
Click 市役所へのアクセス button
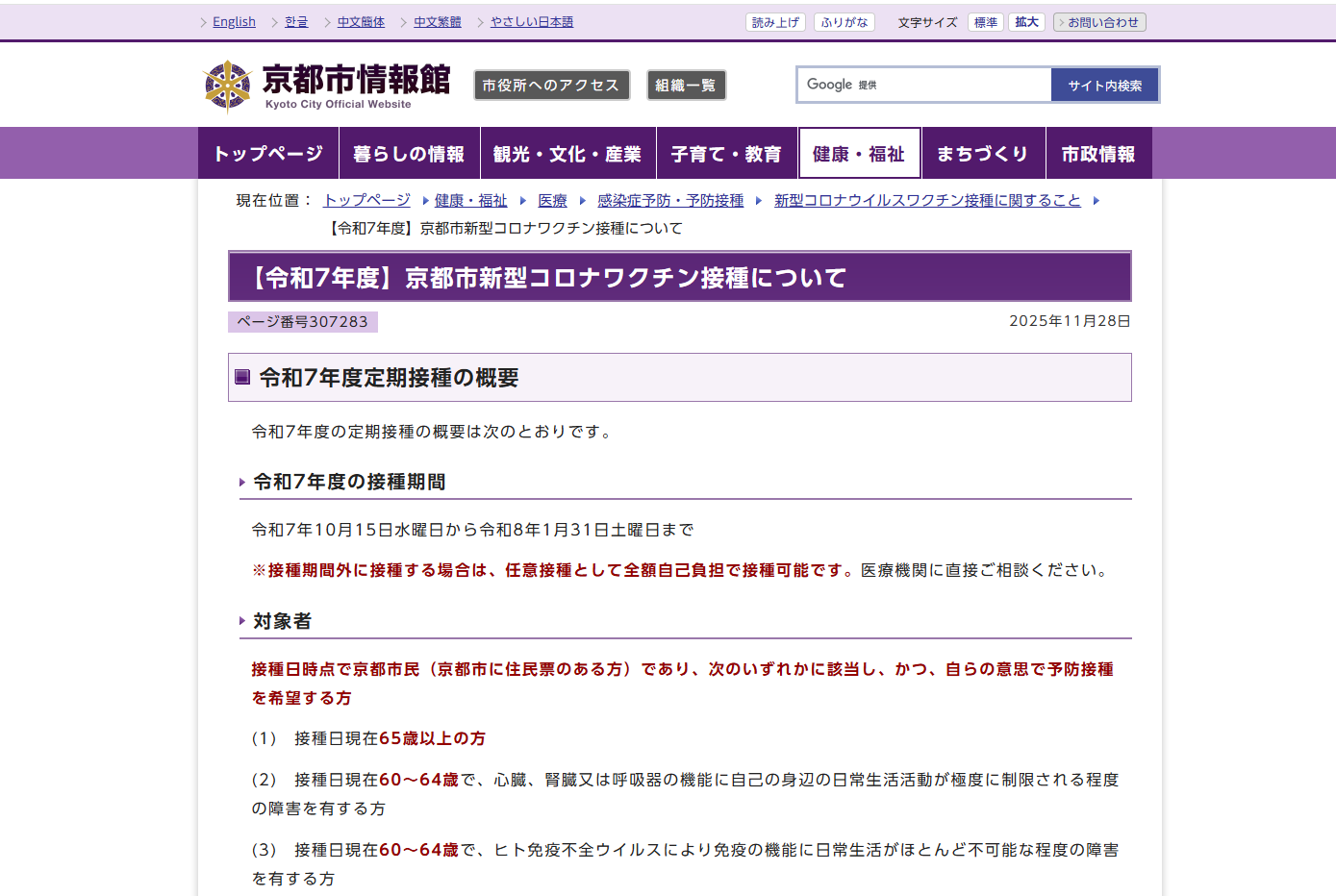(551, 86)
